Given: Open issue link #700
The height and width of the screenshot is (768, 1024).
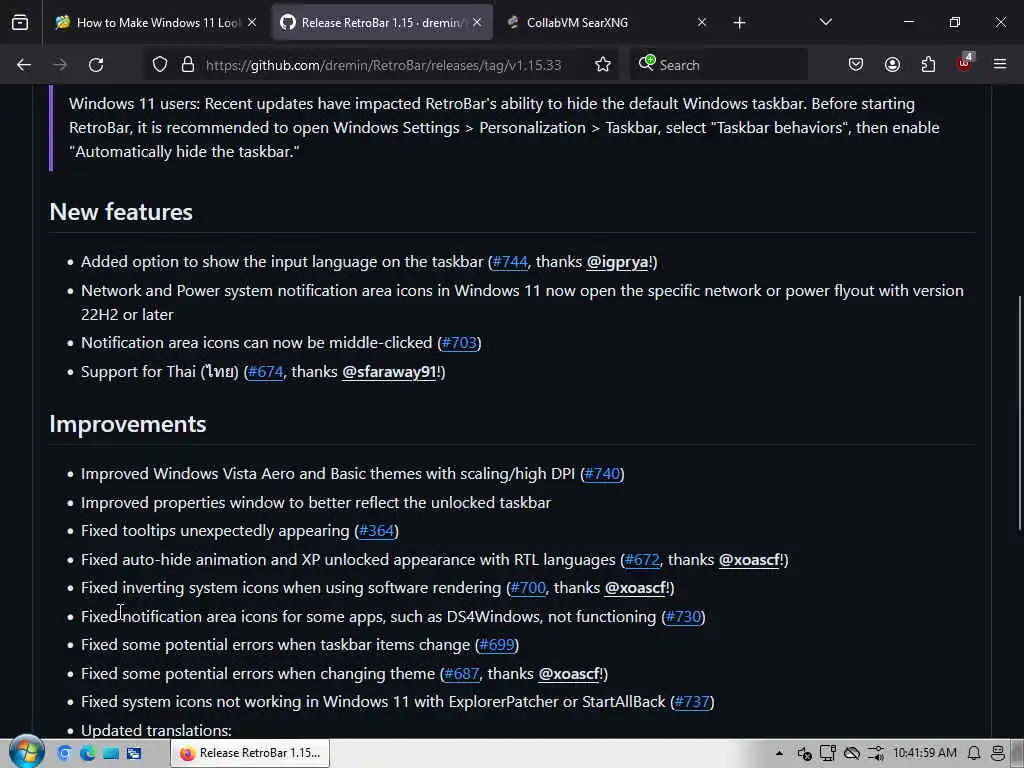Looking at the screenshot, I should click(x=528, y=588).
